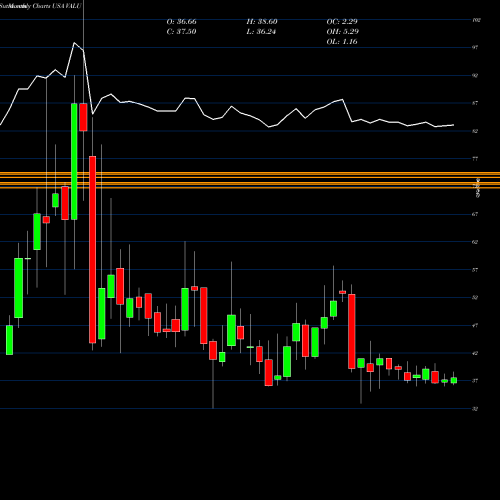
Task: Select the 'OH: 5.29' value
Action: pyautogui.click(x=342, y=32)
